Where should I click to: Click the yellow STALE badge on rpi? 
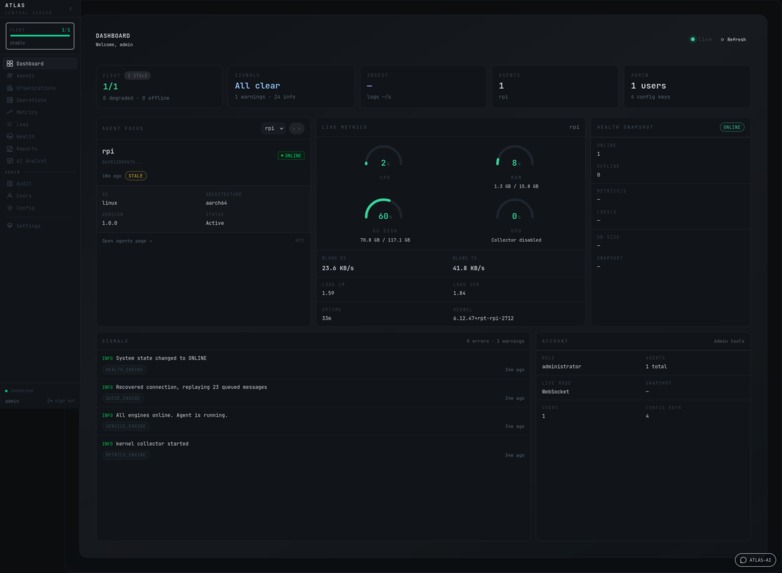click(136, 176)
